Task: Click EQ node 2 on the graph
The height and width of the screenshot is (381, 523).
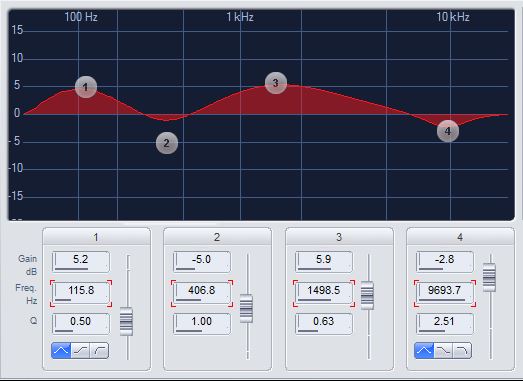Action: tap(167, 143)
